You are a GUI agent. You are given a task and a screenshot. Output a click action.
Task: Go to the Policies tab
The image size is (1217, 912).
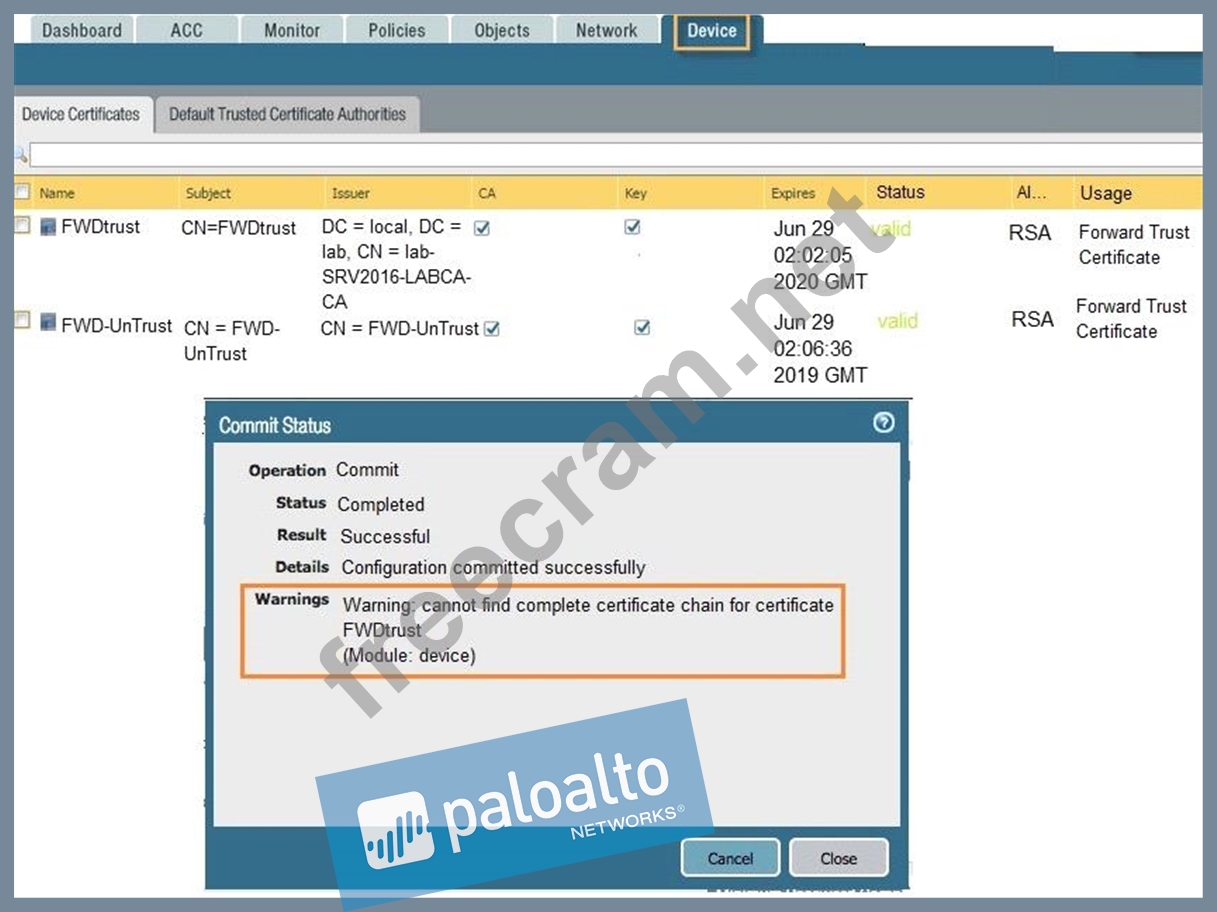397,31
